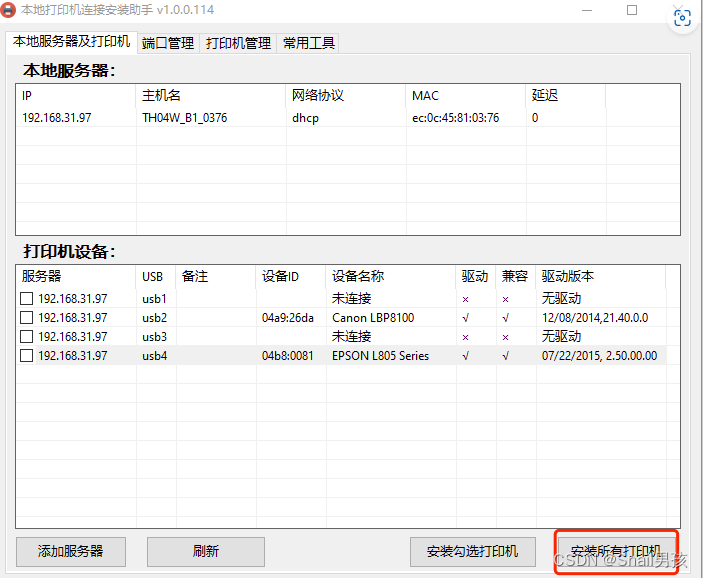Click 无驱动 in the usb1 row
Viewport: 703px width, 578px height.
[561, 299]
